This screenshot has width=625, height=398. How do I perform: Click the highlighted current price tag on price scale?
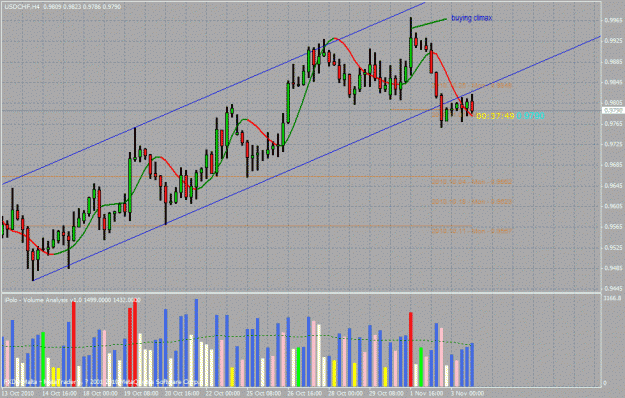tap(613, 110)
